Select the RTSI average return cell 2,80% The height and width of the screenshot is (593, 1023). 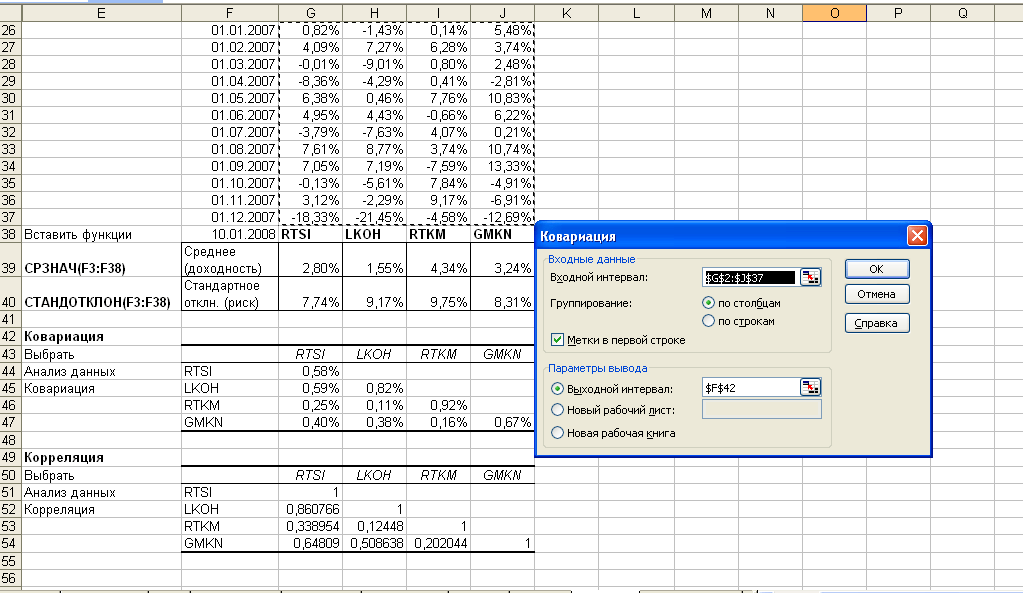(x=310, y=268)
